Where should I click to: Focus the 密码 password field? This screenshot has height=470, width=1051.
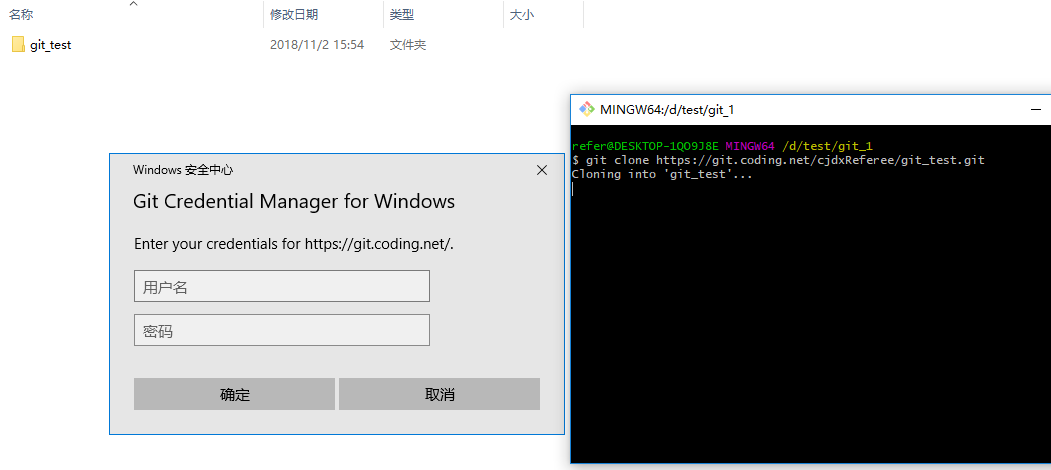(282, 331)
